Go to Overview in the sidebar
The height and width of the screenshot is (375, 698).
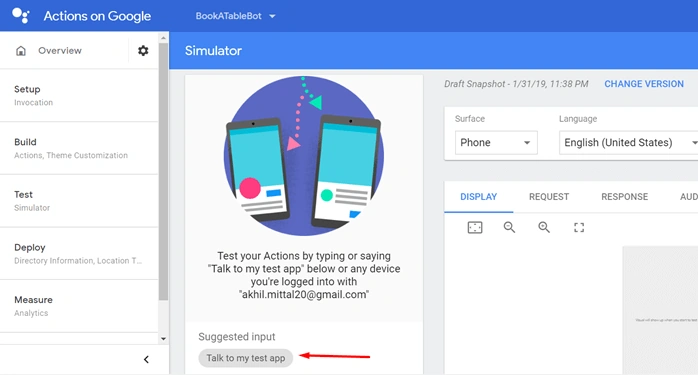tap(60, 51)
